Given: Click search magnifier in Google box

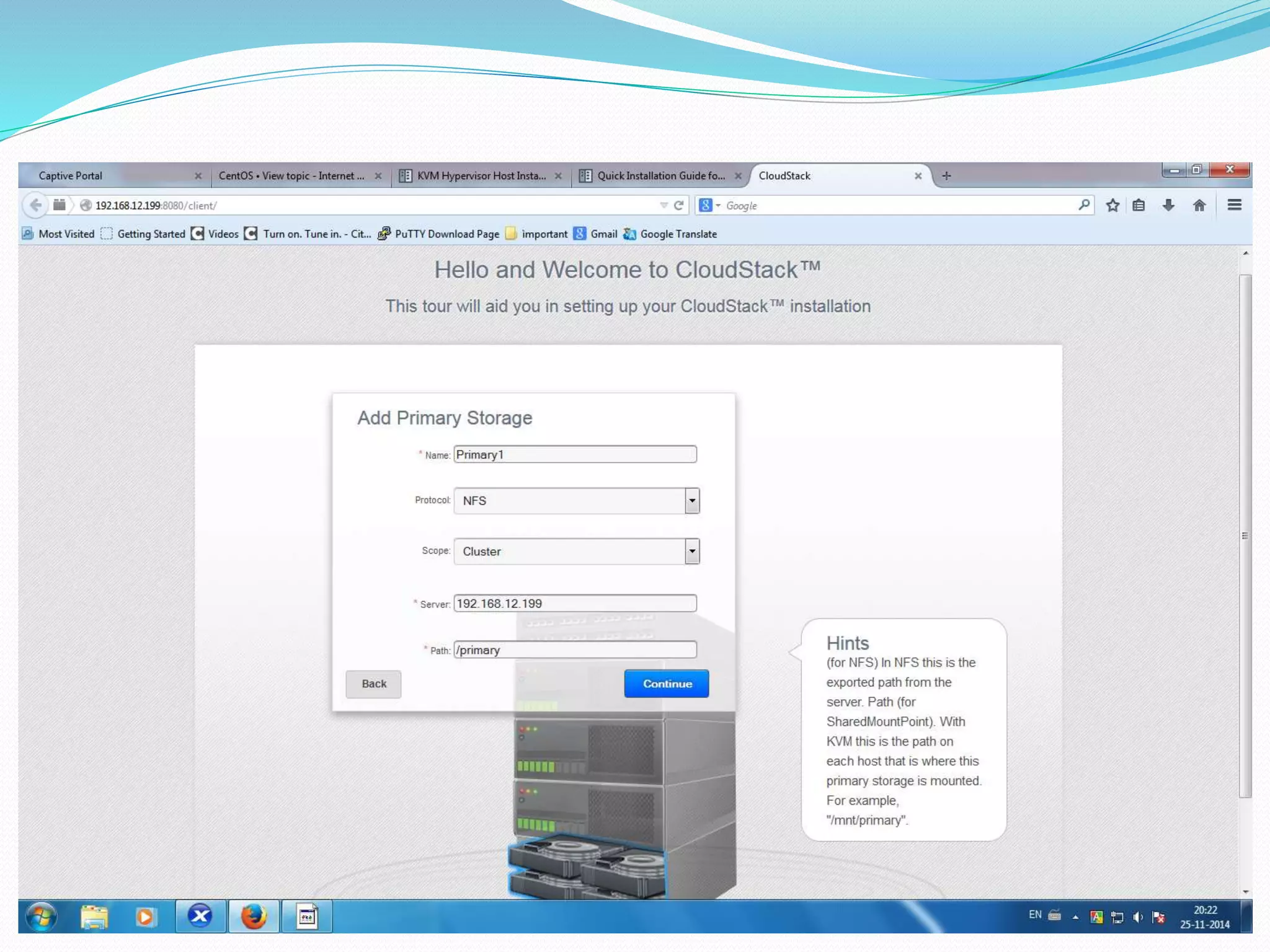Looking at the screenshot, I should pyautogui.click(x=1083, y=205).
